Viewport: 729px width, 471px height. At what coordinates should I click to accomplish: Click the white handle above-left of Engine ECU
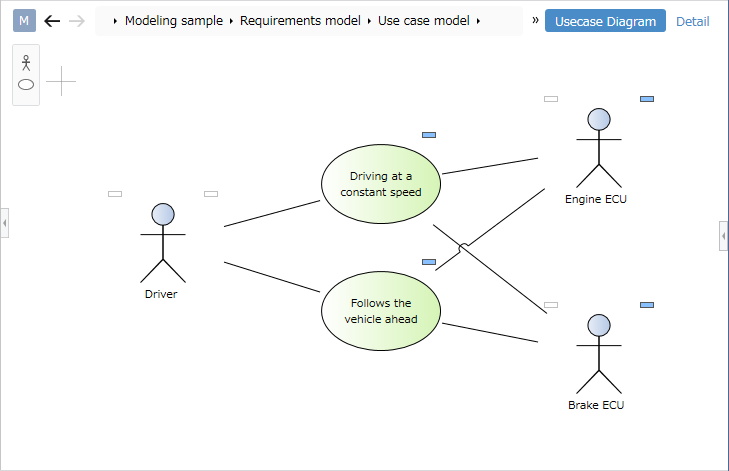(x=551, y=99)
